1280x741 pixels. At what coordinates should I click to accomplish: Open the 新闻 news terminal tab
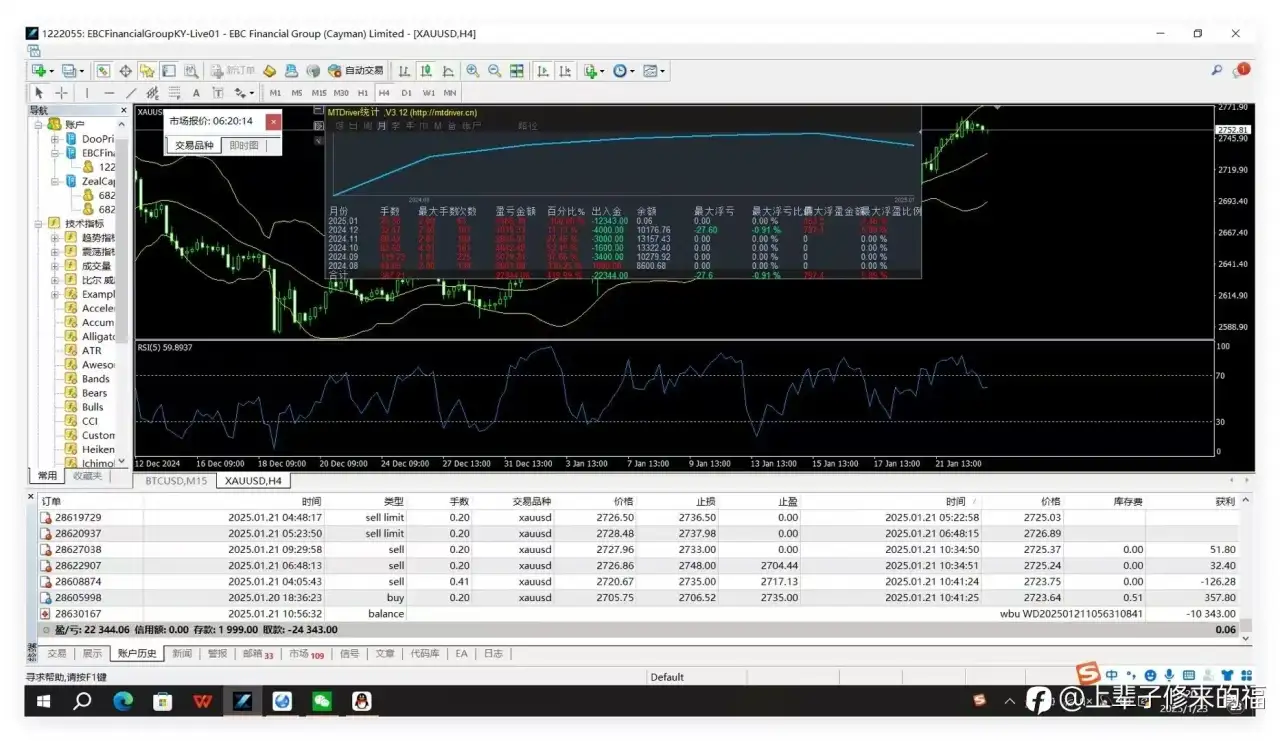[182, 653]
